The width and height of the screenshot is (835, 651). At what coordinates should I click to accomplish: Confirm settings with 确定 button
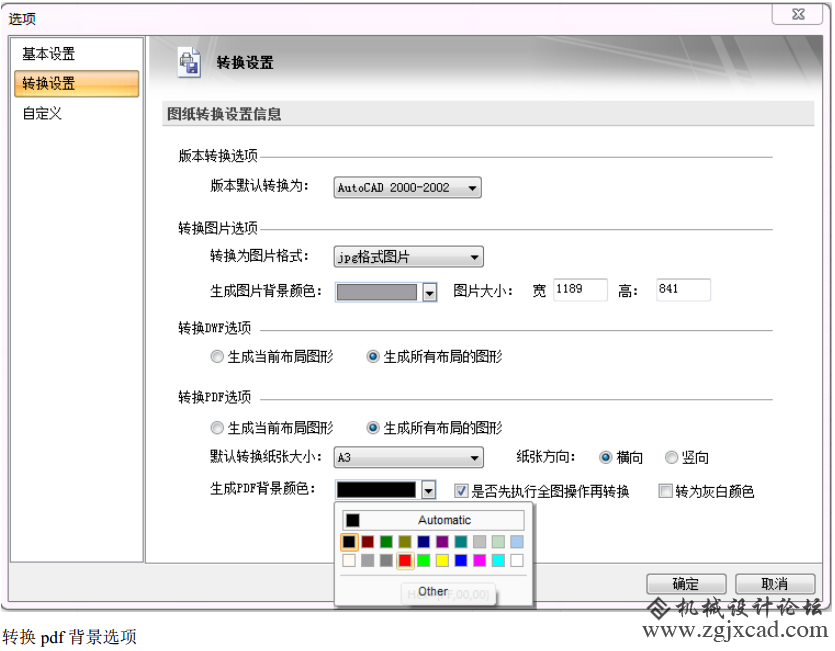point(686,584)
